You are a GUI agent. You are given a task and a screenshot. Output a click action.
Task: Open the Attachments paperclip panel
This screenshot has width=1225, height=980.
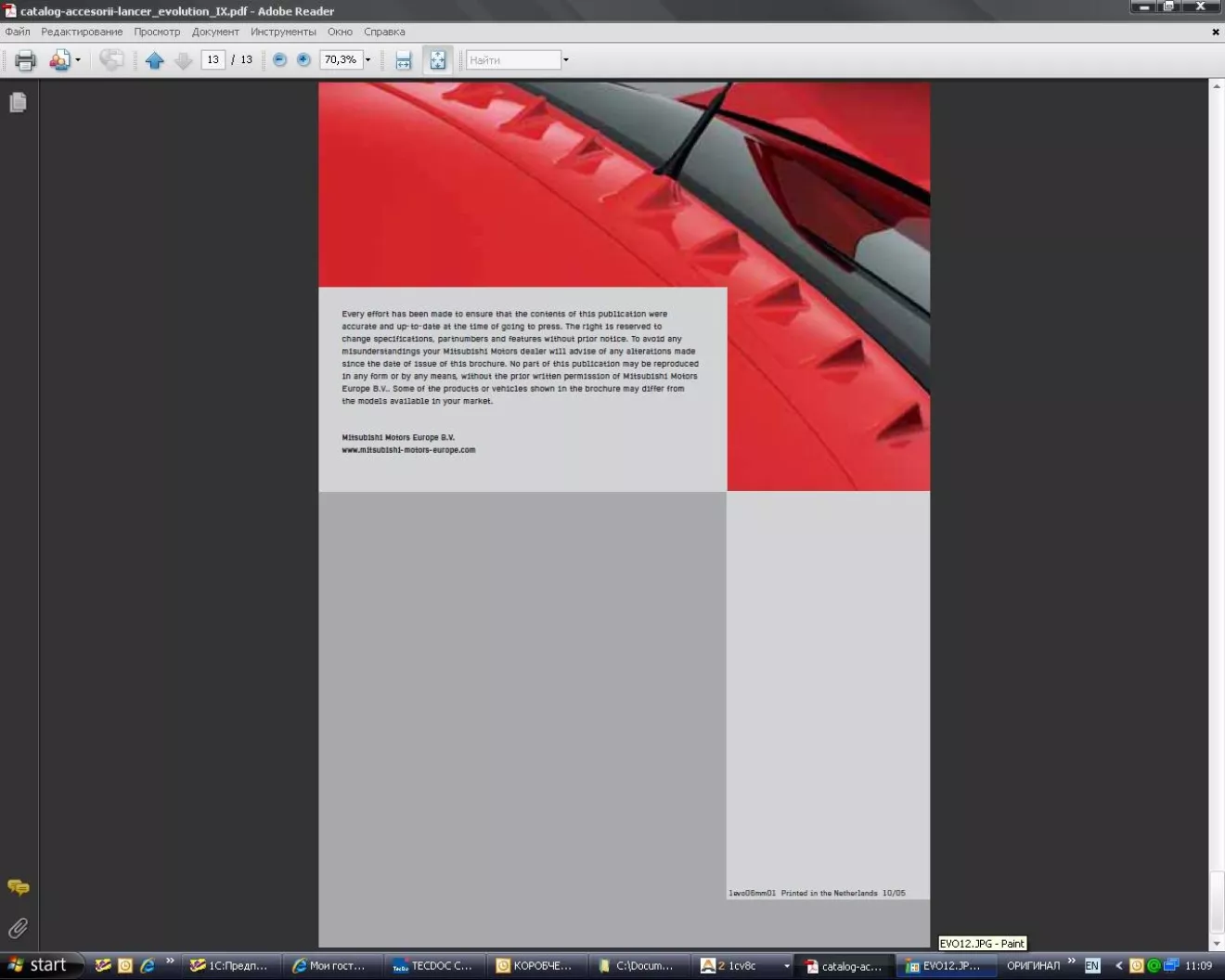point(18,928)
